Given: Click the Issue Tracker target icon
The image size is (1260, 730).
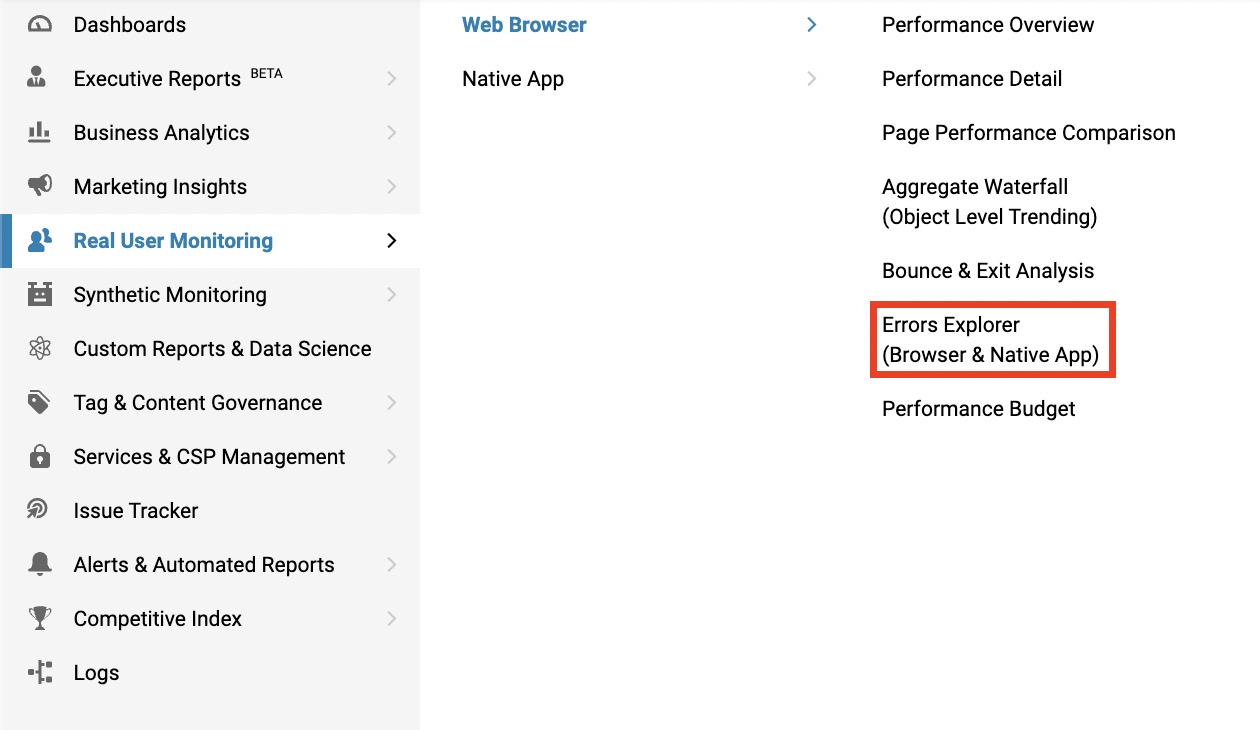Looking at the screenshot, I should pos(39,511).
